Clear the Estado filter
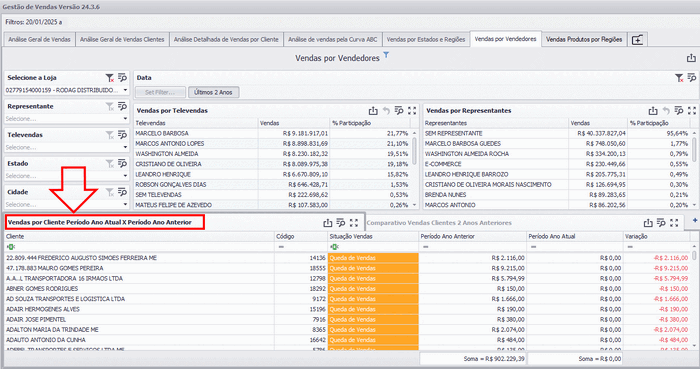The width and height of the screenshot is (700, 369). point(109,164)
